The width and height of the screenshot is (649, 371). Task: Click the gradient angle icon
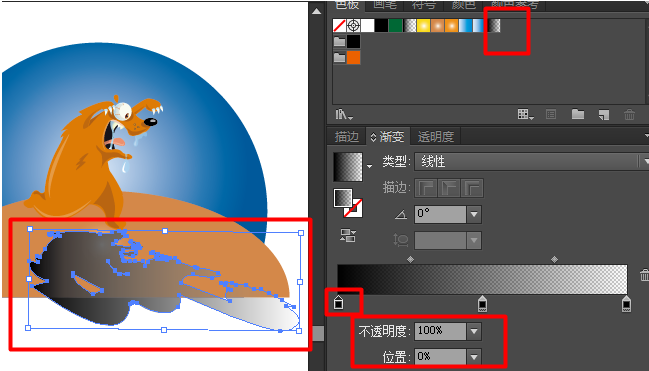point(401,214)
